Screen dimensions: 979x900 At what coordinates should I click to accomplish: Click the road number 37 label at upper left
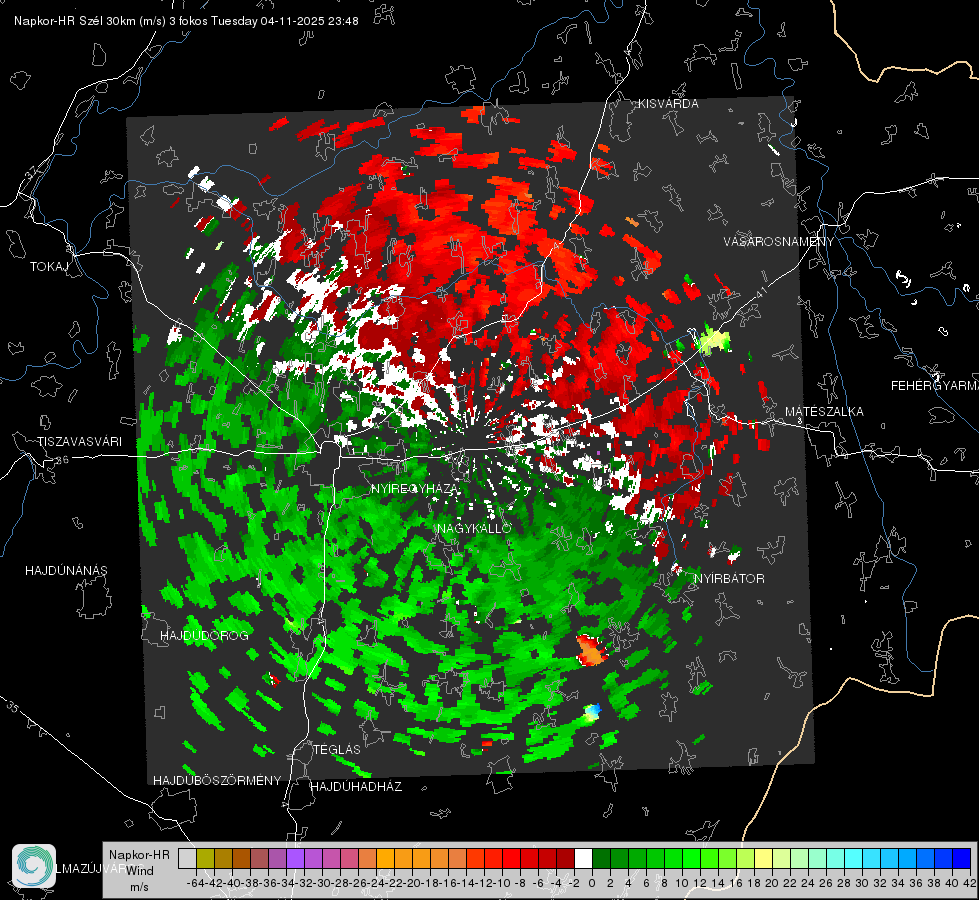[32, 172]
